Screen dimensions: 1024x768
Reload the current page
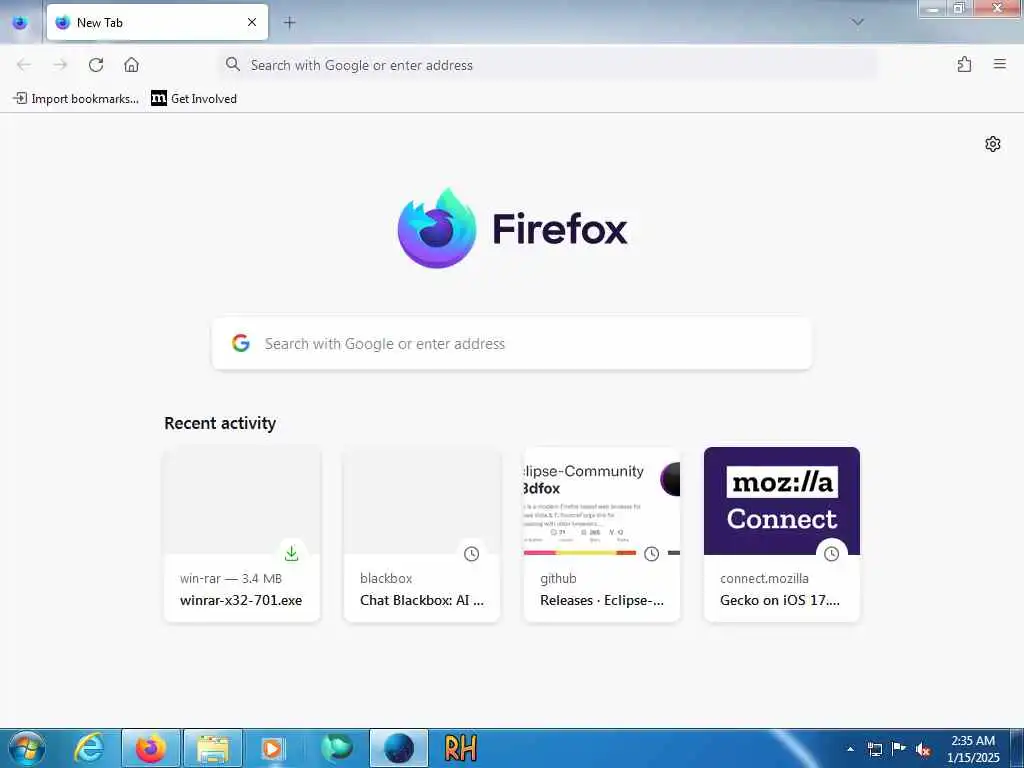click(96, 65)
